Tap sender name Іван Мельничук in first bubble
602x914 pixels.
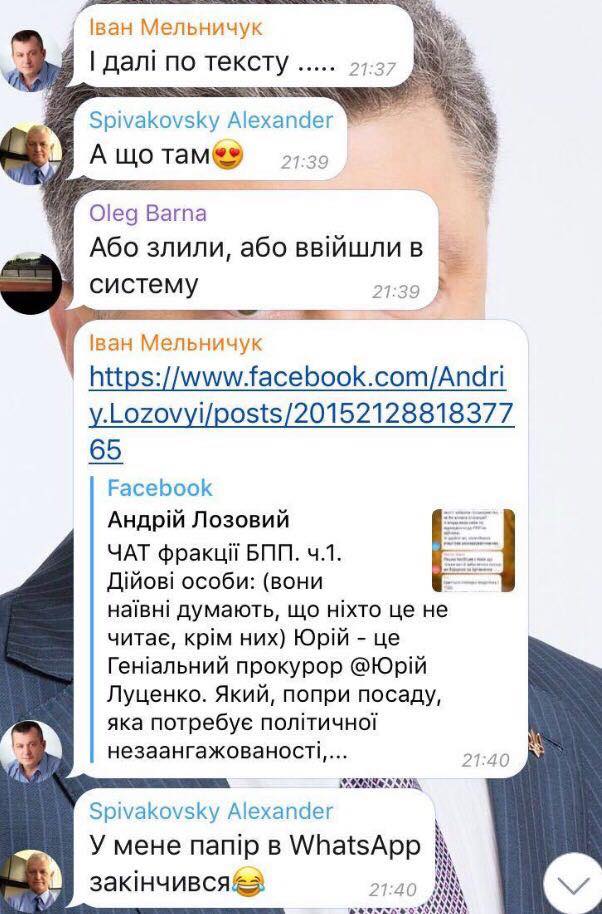[x=175, y=27]
